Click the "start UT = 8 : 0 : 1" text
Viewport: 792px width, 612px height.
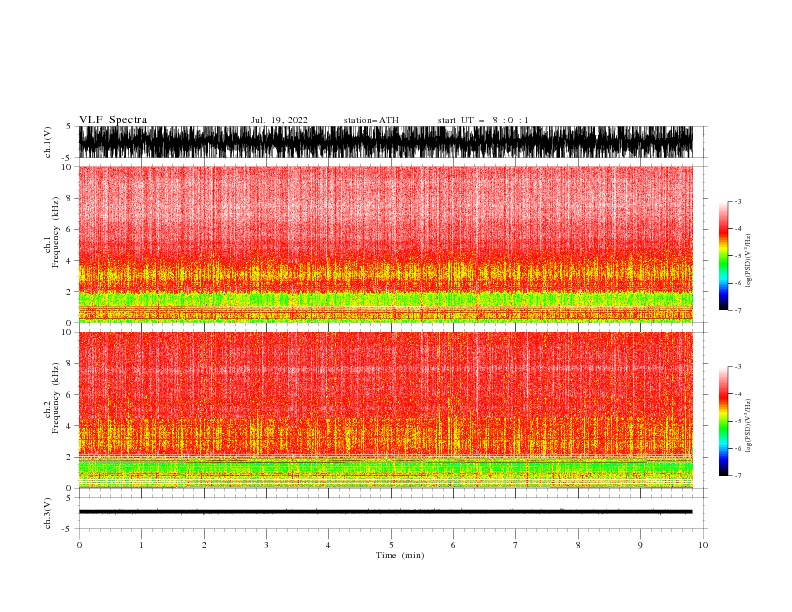click(483, 120)
